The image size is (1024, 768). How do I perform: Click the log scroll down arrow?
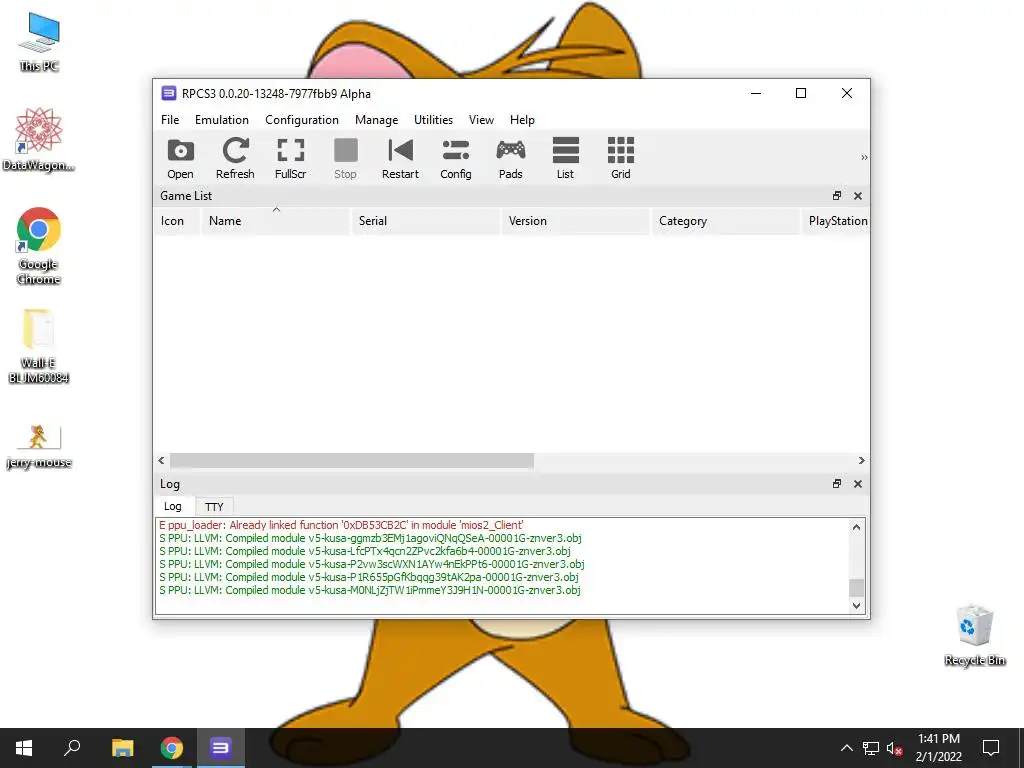point(856,605)
